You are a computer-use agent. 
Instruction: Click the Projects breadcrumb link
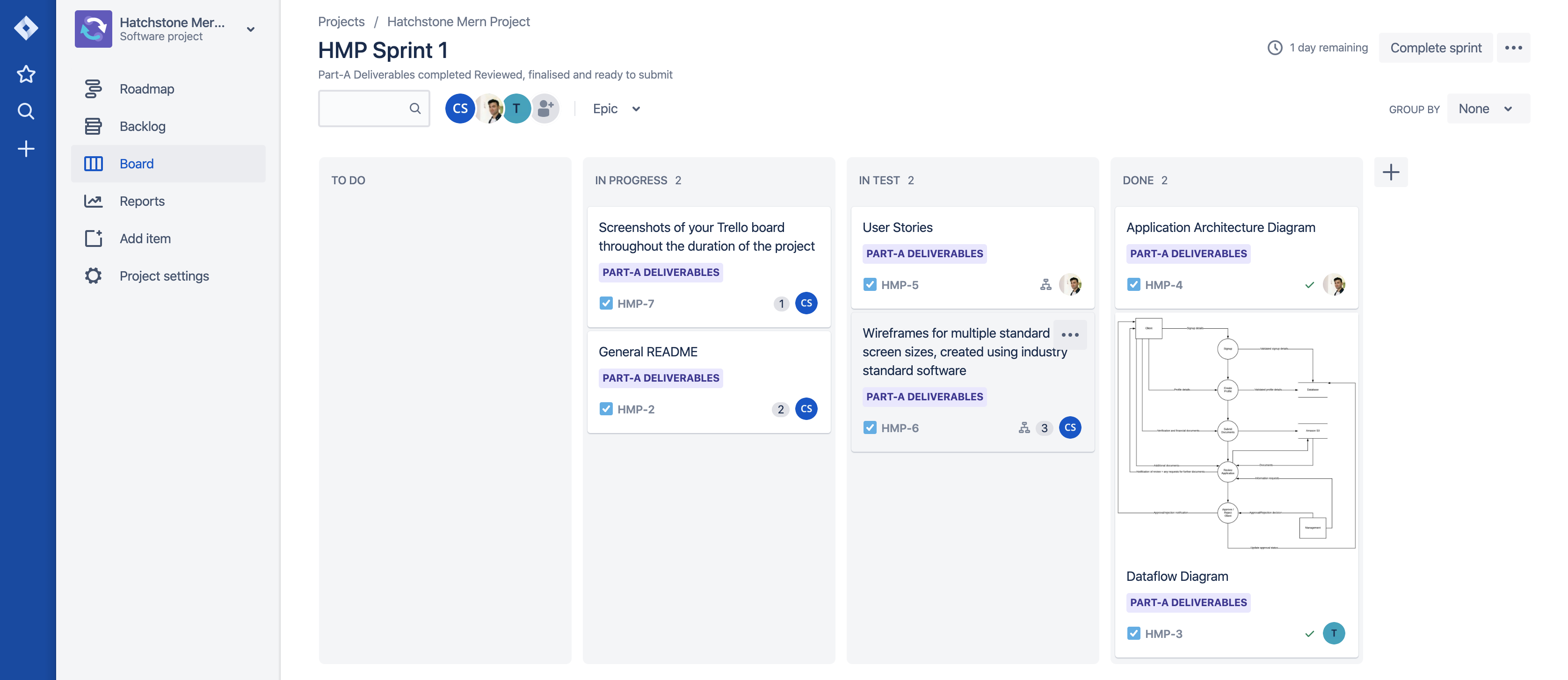point(341,22)
